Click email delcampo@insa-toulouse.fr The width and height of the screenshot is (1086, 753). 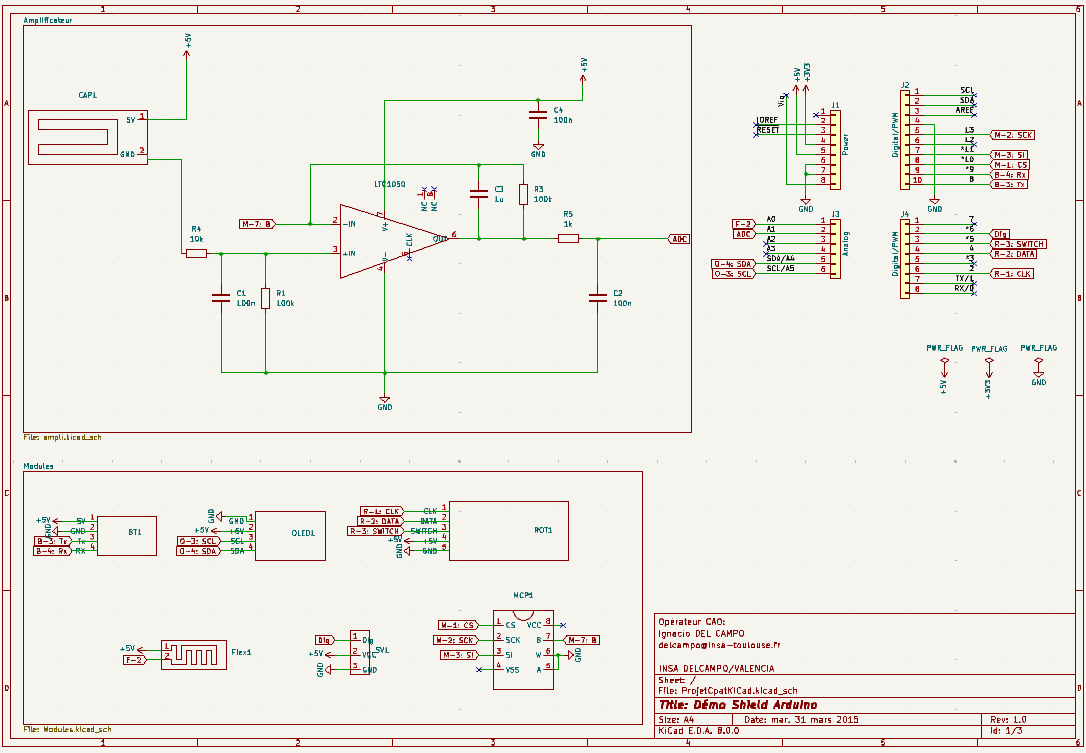[x=719, y=645]
